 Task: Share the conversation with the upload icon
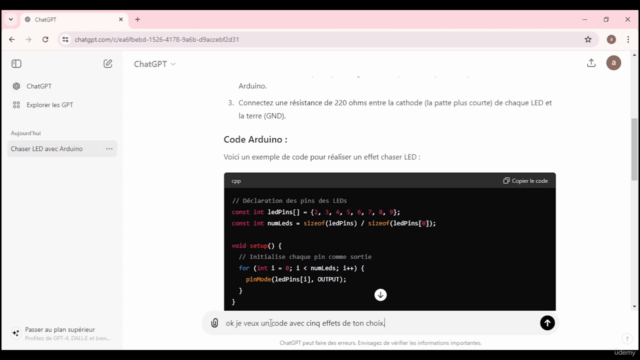pos(591,63)
